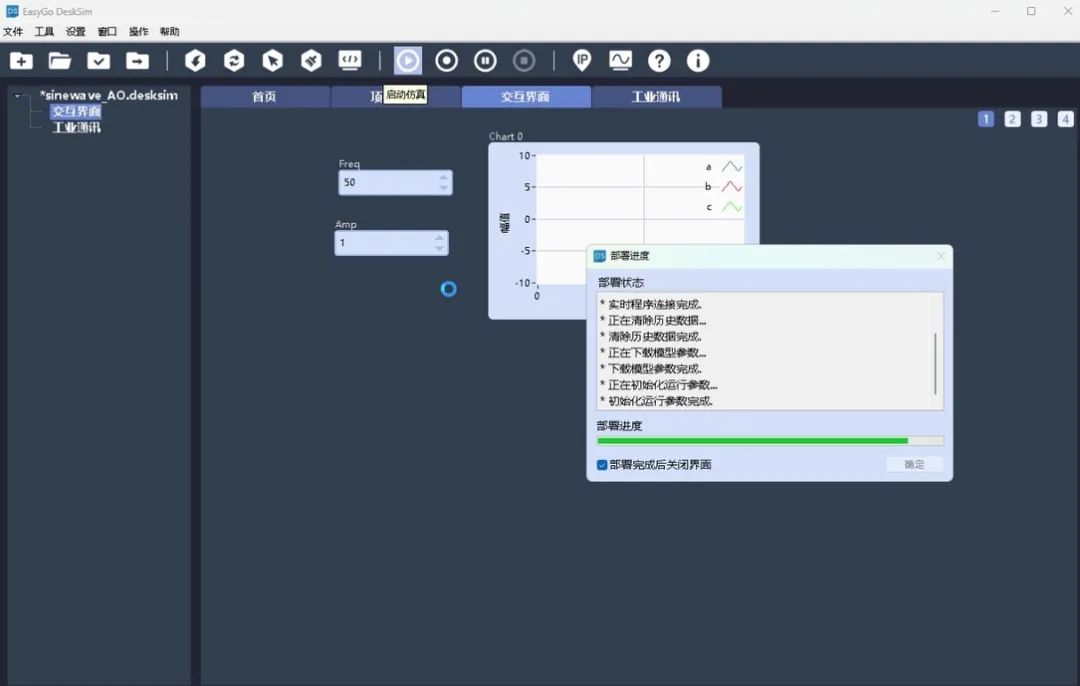Screen dimensions: 1080x686
Task: Pause the simulation using pause icon
Action: (485, 61)
